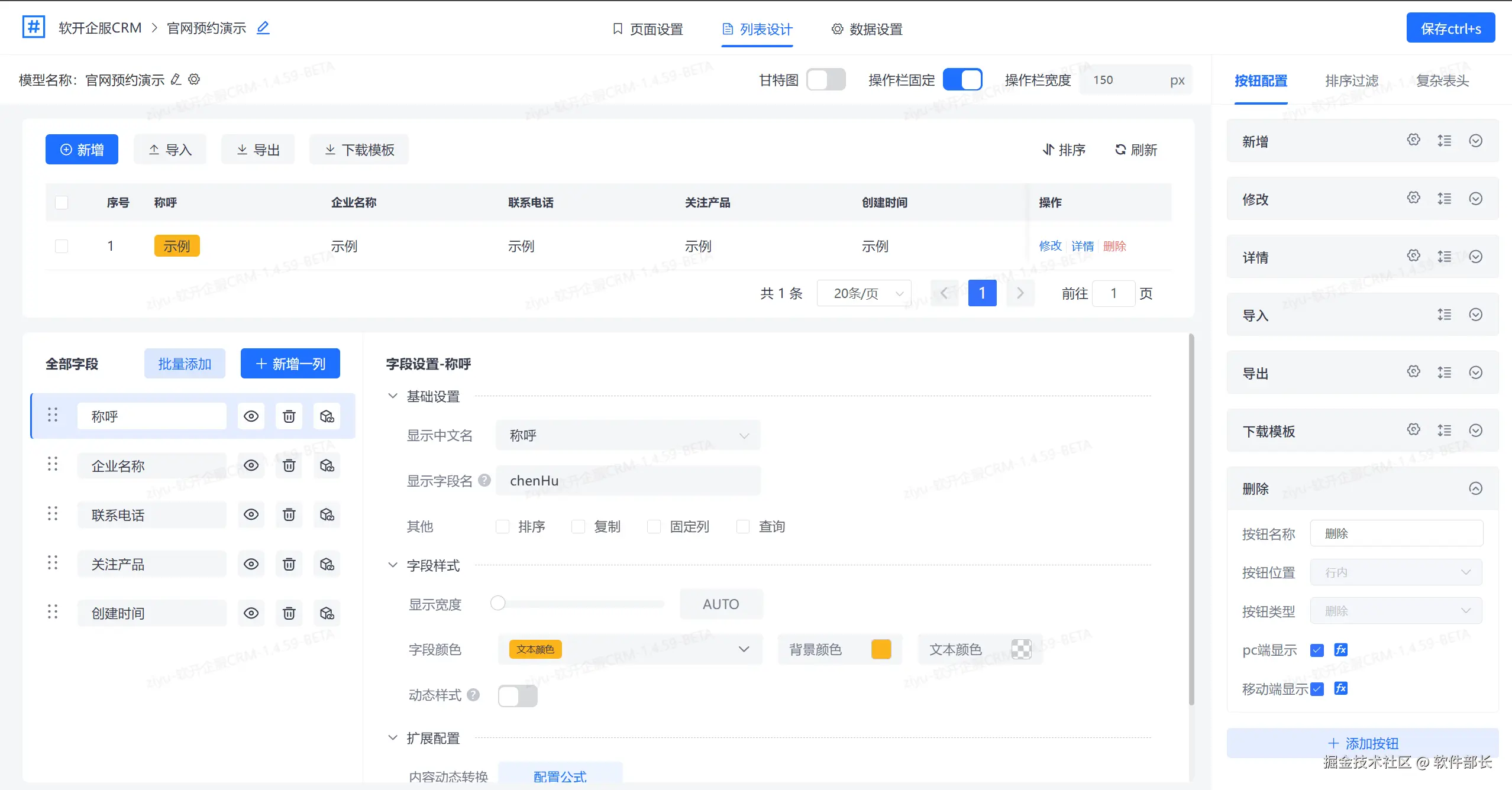1512x790 pixels.
Task: Click fx formula icon beside pc端显示
Action: pyautogui.click(x=1340, y=650)
